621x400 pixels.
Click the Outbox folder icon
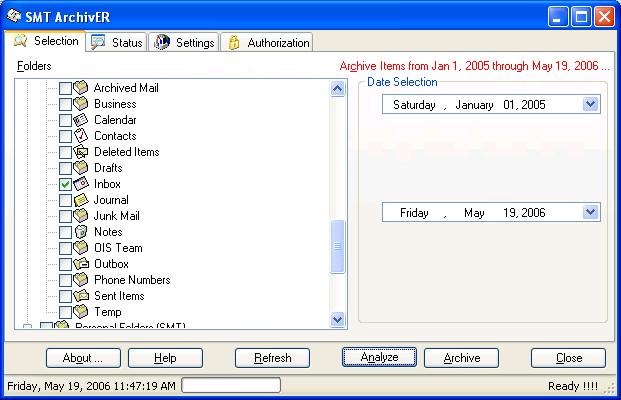pyautogui.click(x=81, y=264)
